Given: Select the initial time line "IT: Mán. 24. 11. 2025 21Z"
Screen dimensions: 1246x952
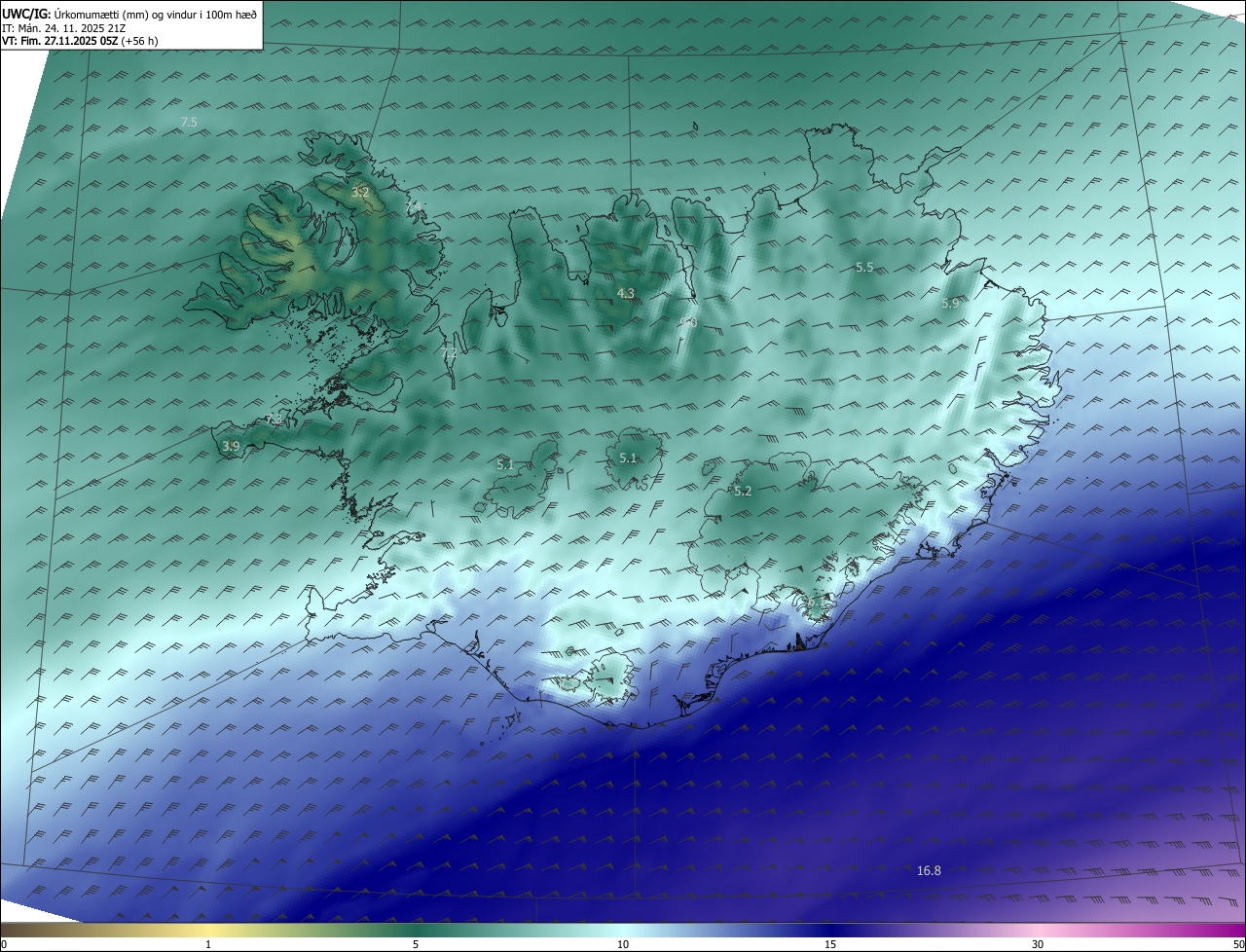Looking at the screenshot, I should click(x=63, y=27).
